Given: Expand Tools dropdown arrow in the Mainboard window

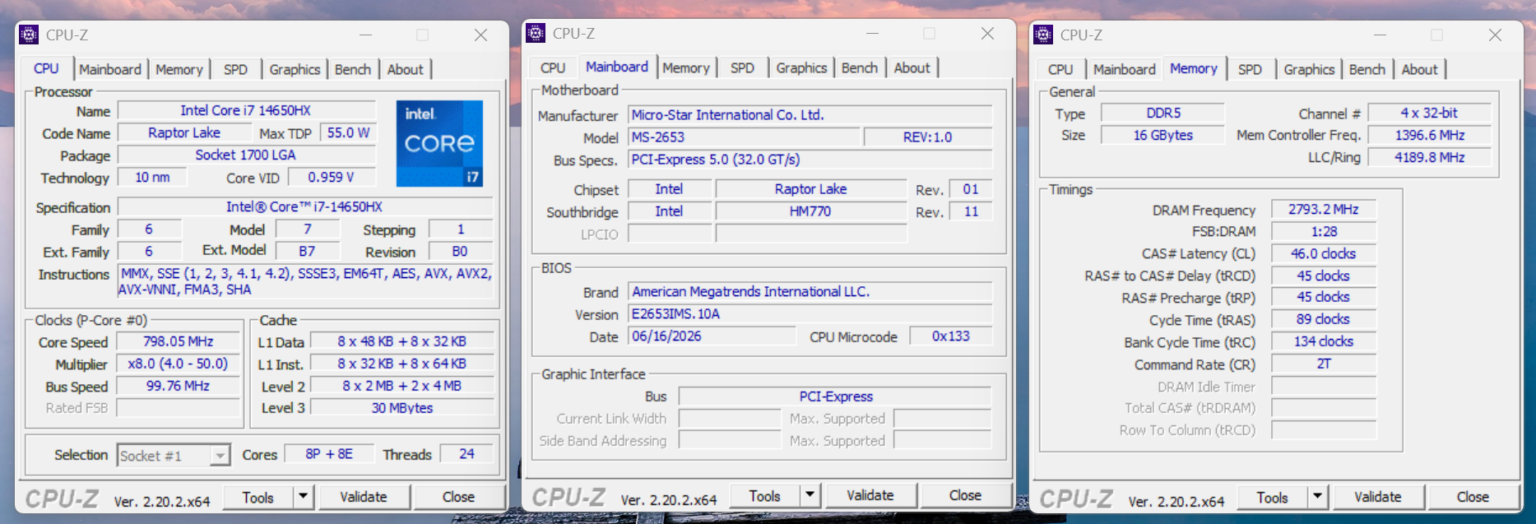Looking at the screenshot, I should coord(810,496).
